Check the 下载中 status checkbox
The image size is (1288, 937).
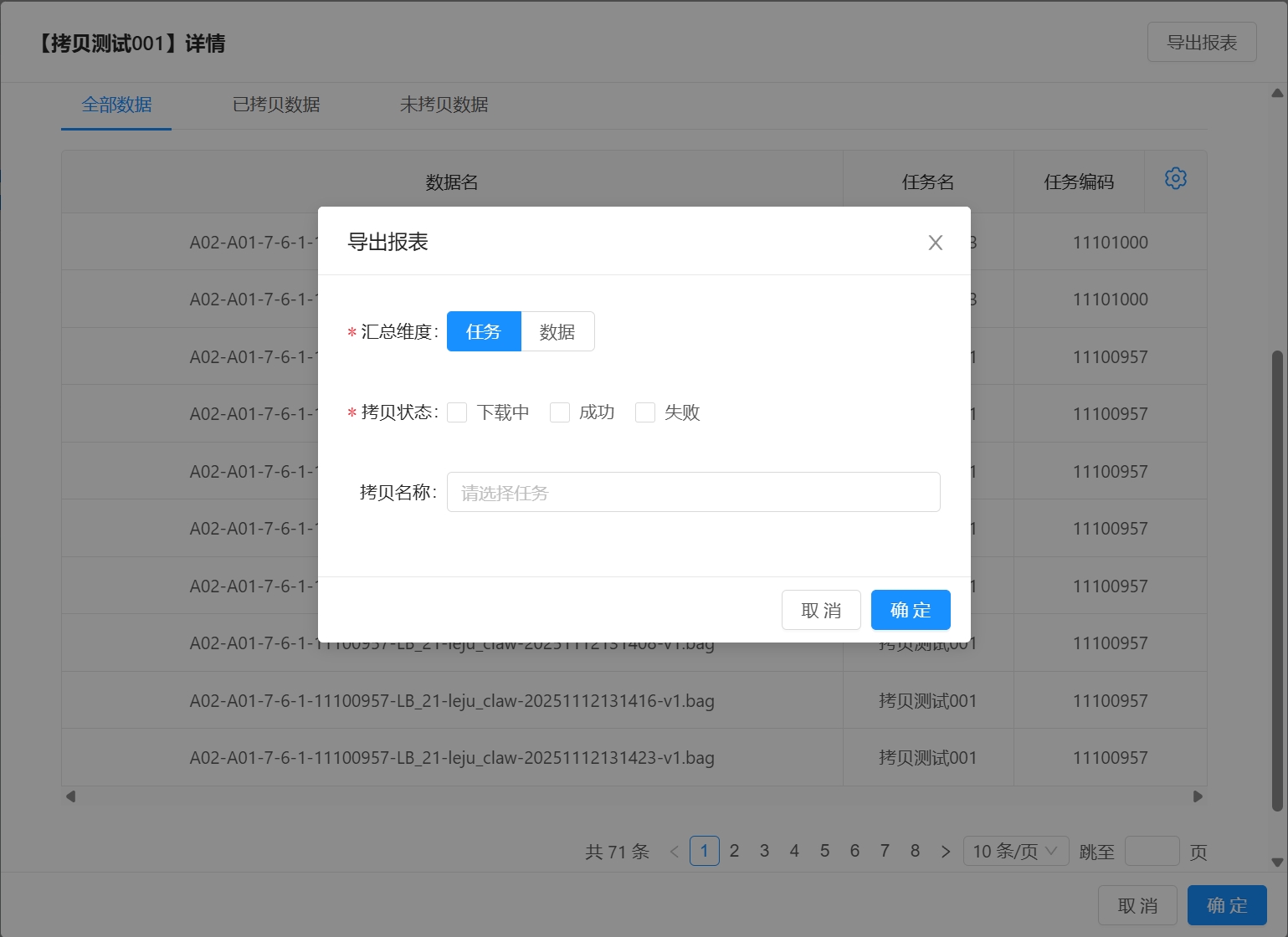coord(458,412)
